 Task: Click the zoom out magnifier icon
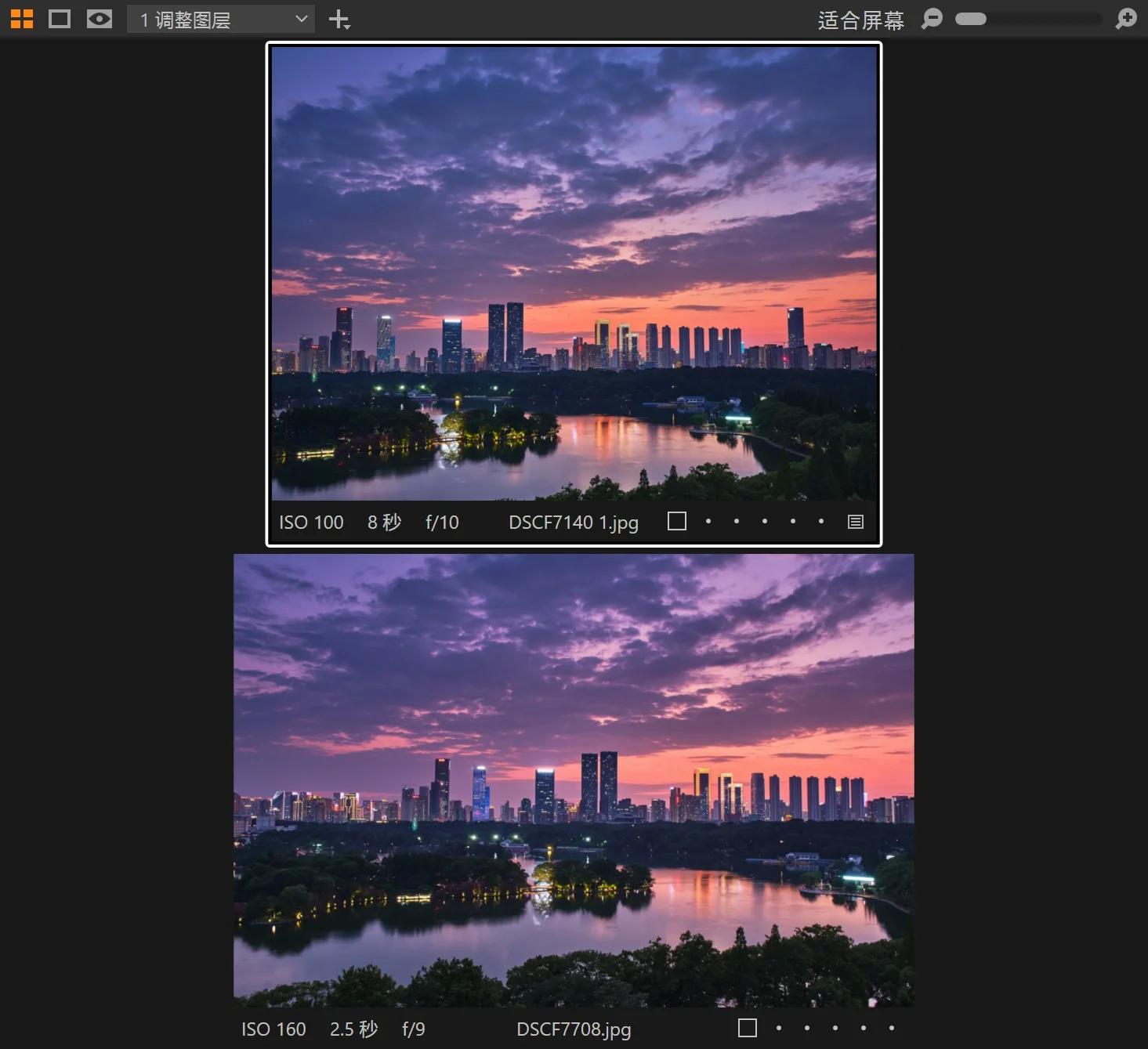coord(932,19)
